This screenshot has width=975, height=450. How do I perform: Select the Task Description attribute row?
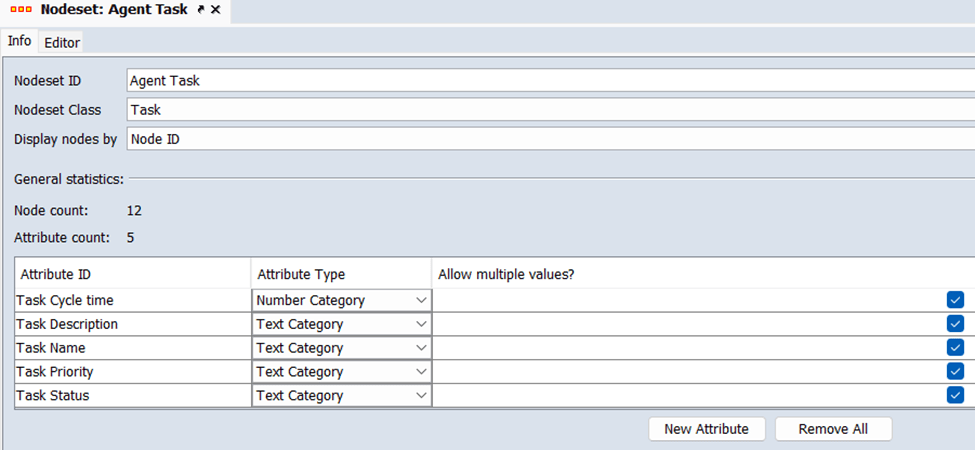(133, 324)
